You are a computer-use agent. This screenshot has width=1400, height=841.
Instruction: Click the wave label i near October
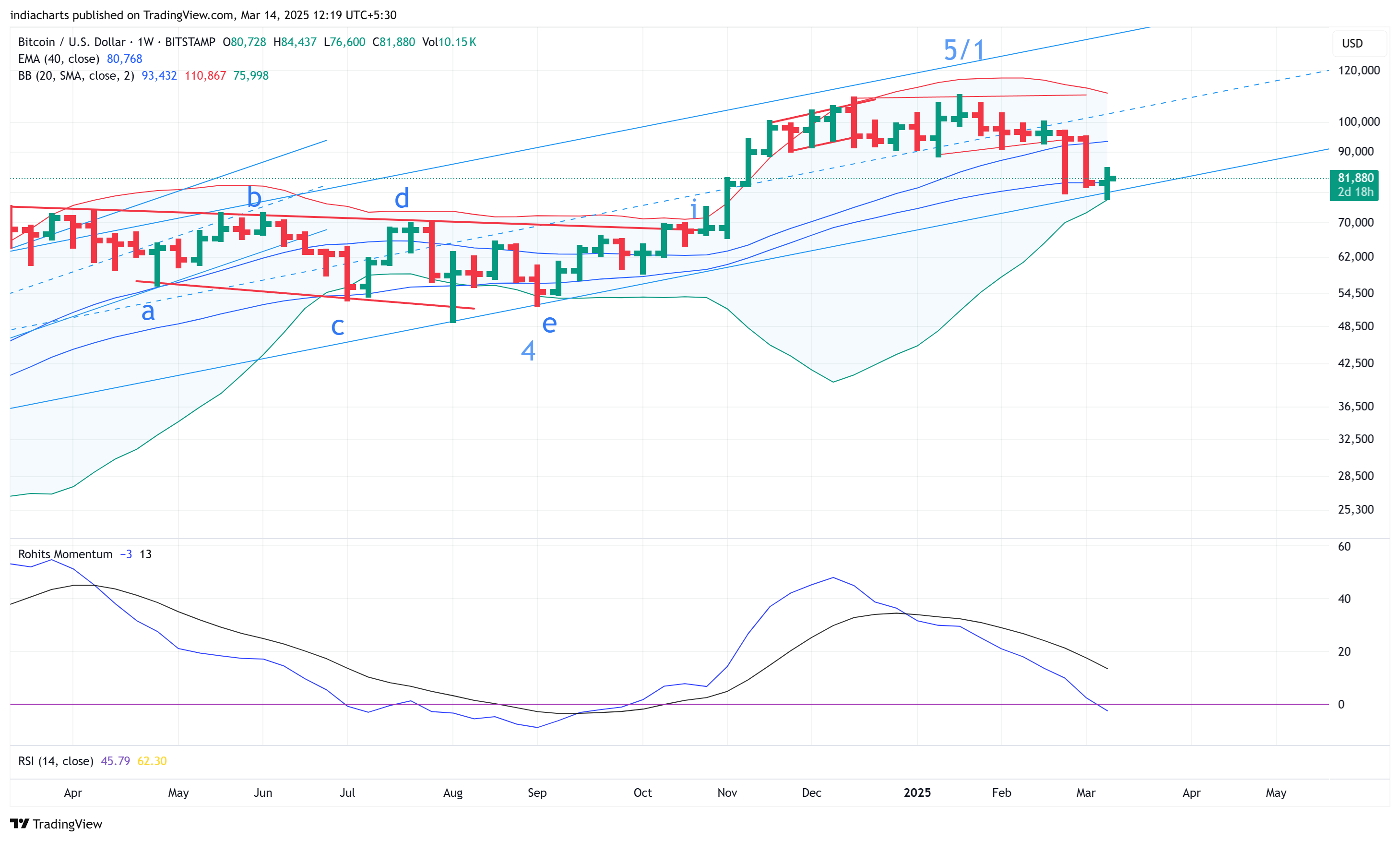694,208
